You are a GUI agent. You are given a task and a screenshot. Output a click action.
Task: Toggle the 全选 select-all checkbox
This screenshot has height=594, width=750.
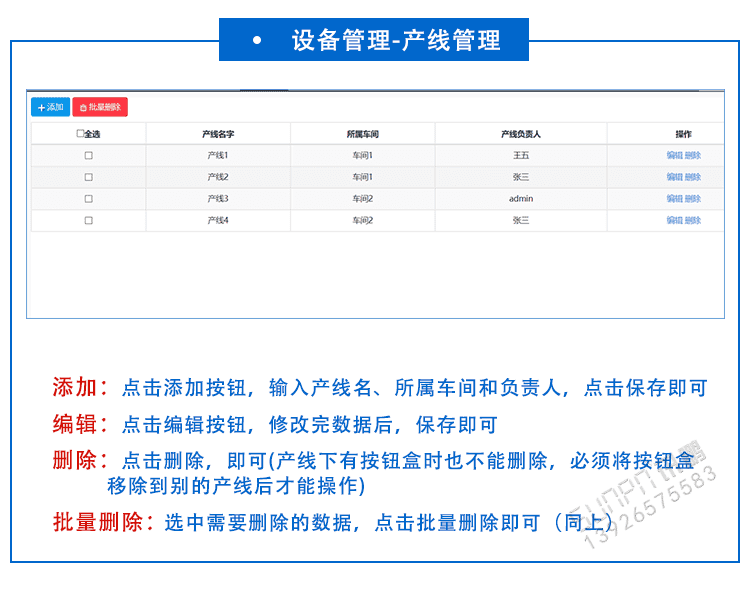pos(80,134)
